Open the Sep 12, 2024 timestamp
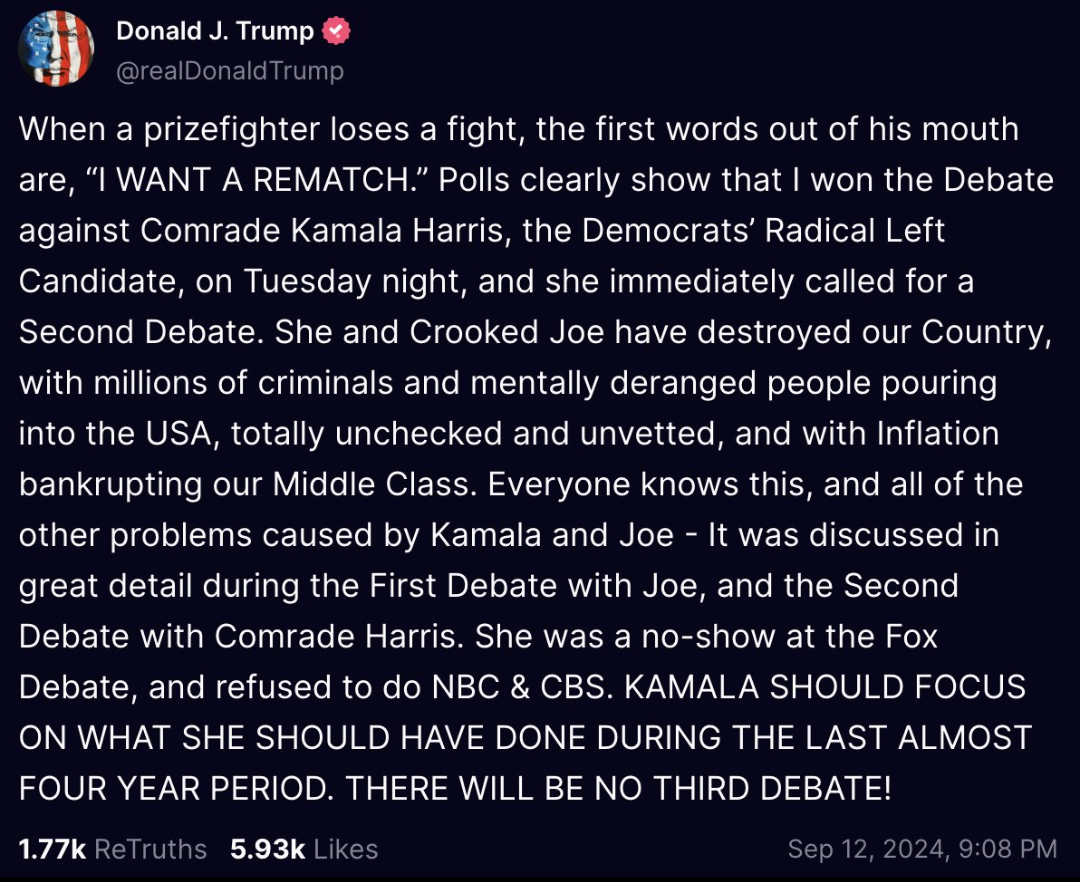 point(864,849)
